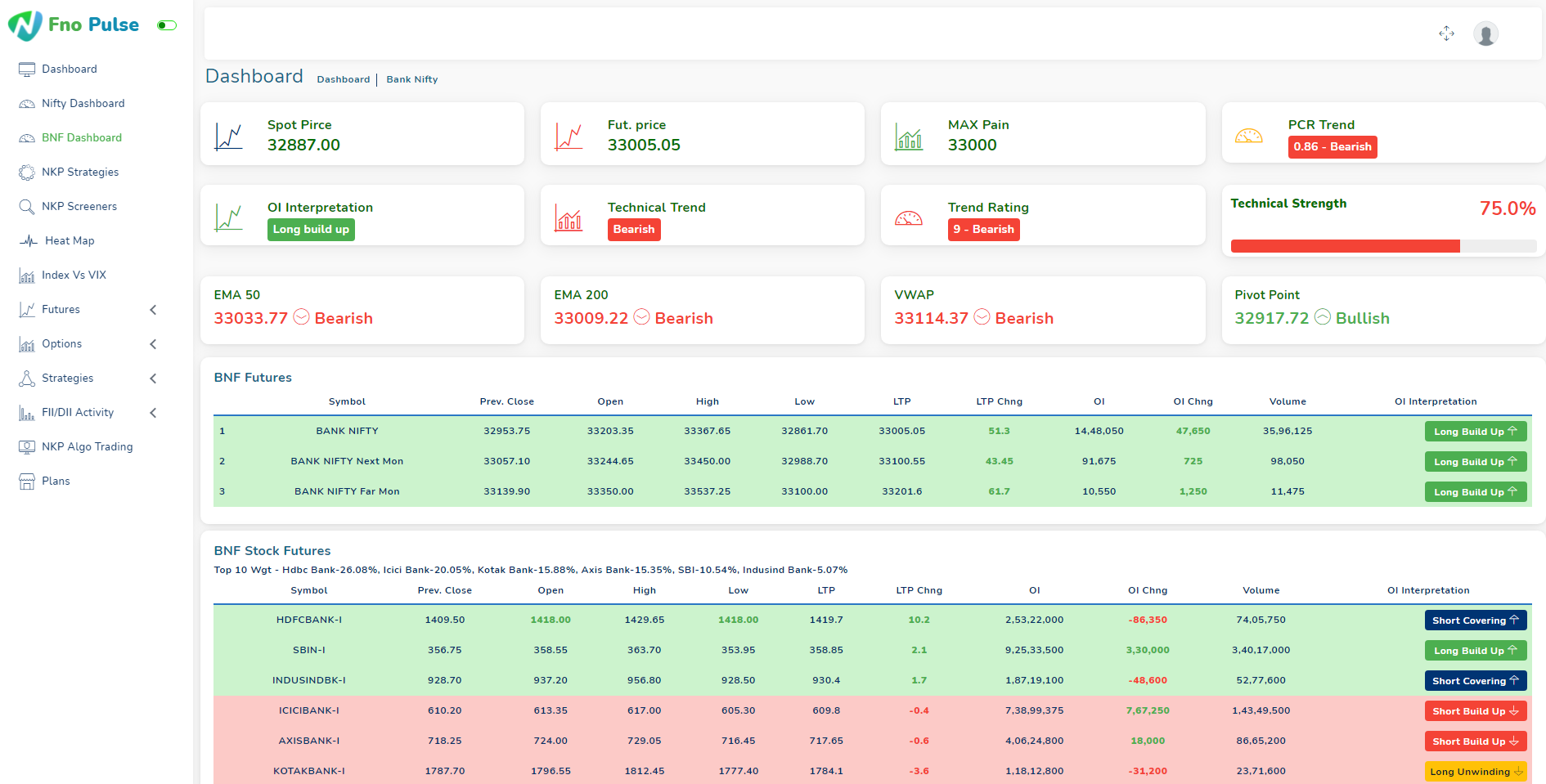Click Short Covering button for INDUSINDBK-I
The height and width of the screenshot is (784, 1546).
point(1476,681)
